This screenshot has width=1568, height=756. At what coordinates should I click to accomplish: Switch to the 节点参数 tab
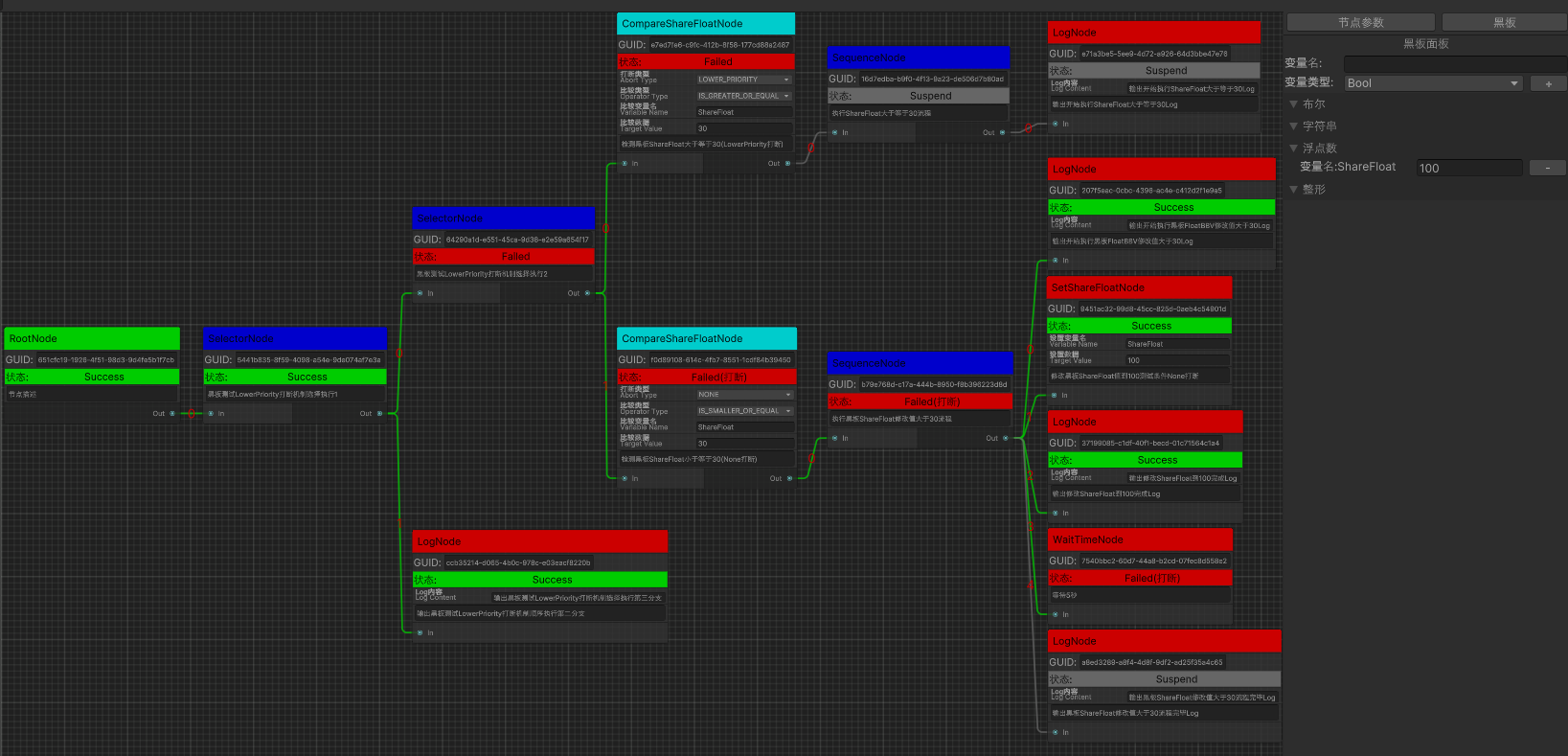(x=1360, y=22)
